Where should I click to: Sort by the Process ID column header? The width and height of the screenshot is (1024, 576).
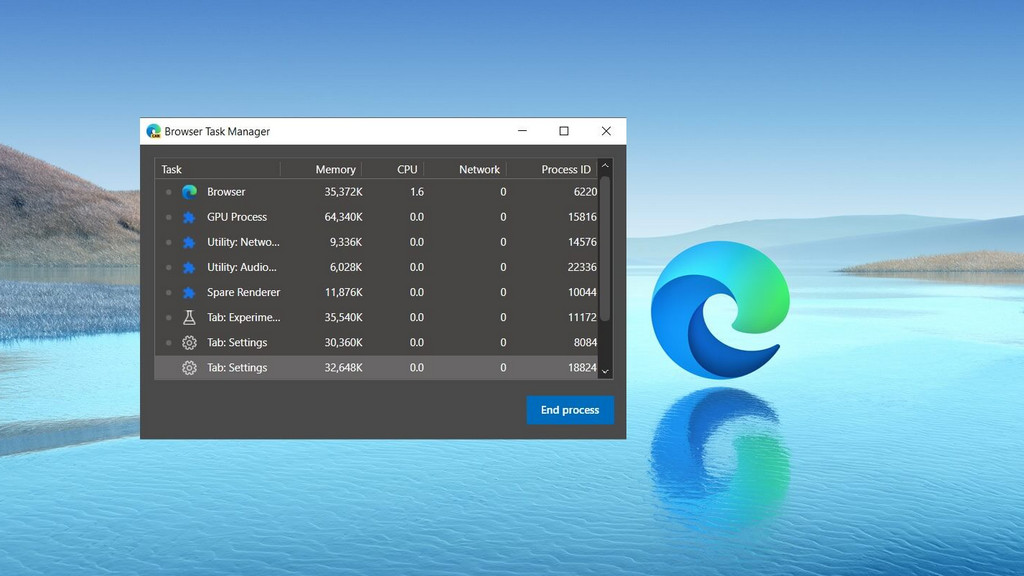point(552,169)
